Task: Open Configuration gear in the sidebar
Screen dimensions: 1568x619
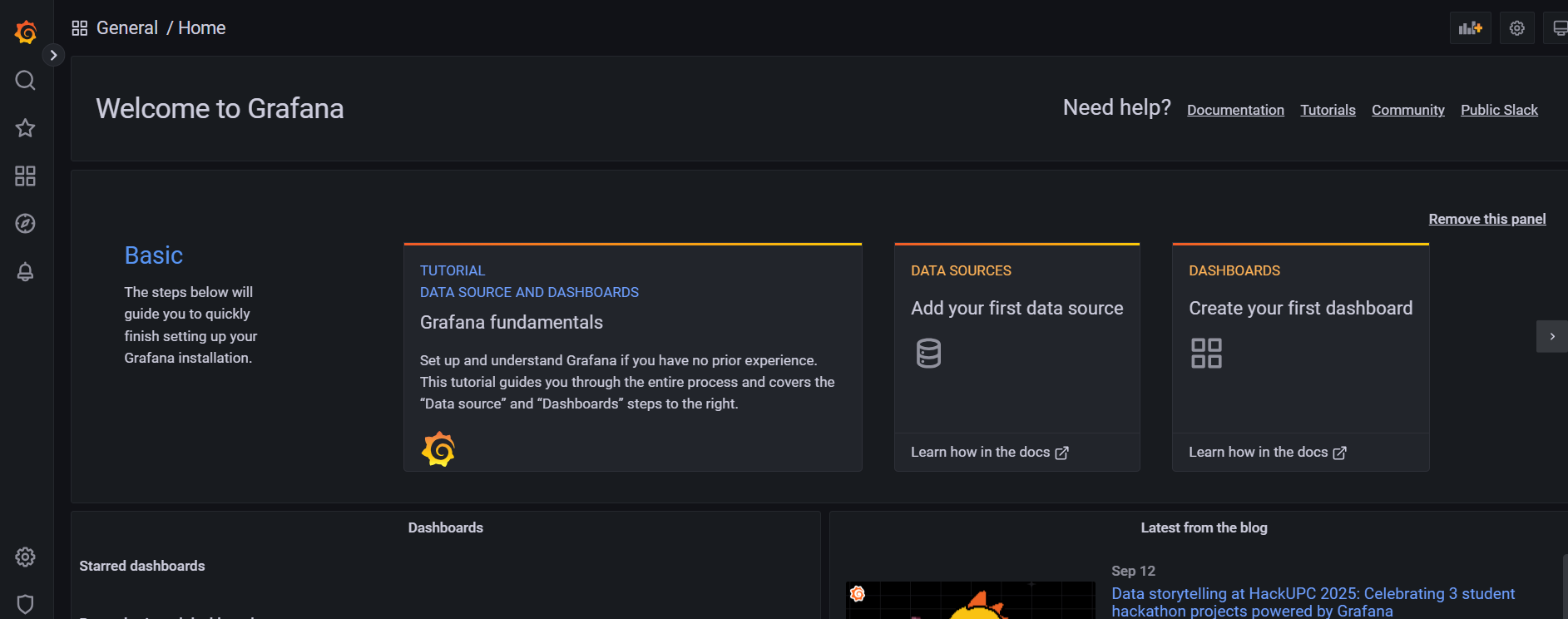Action: [x=26, y=557]
